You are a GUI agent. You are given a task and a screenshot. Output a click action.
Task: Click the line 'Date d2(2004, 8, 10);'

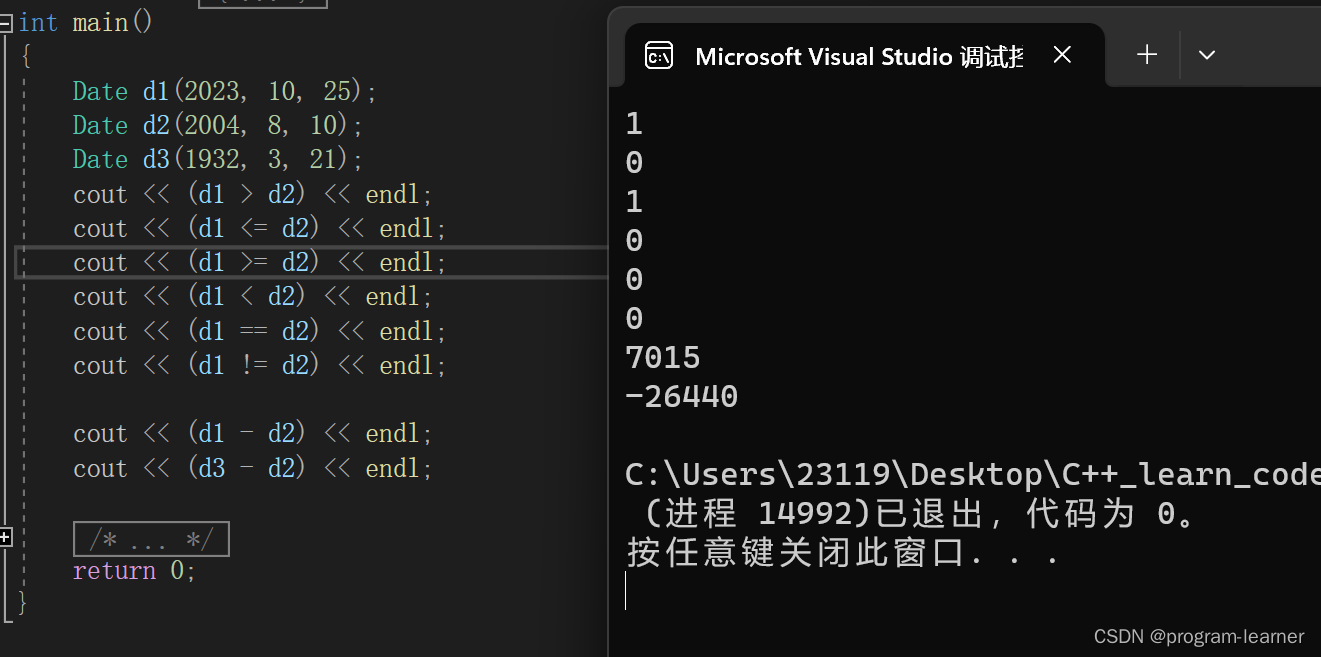218,125
